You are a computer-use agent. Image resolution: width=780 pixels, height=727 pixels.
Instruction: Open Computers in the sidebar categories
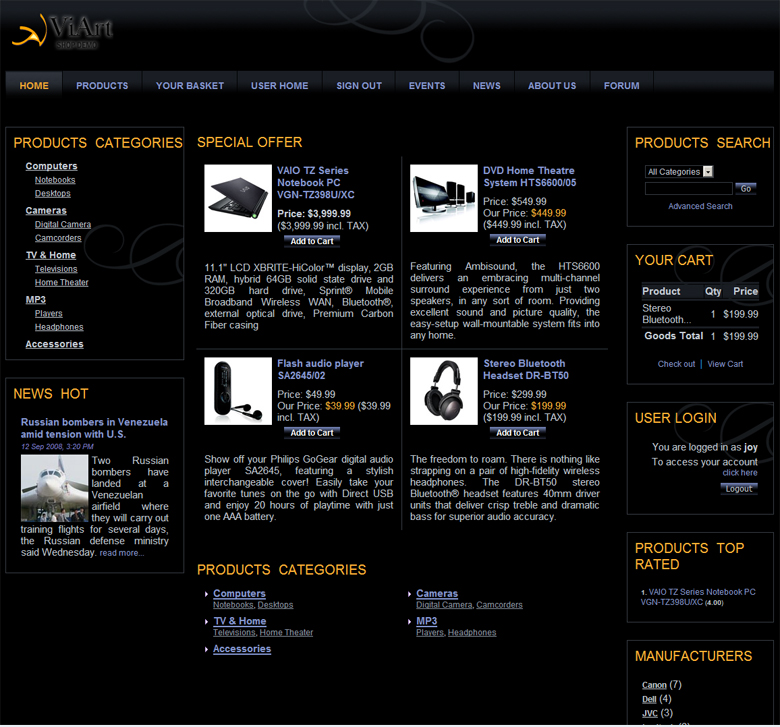coord(51,166)
